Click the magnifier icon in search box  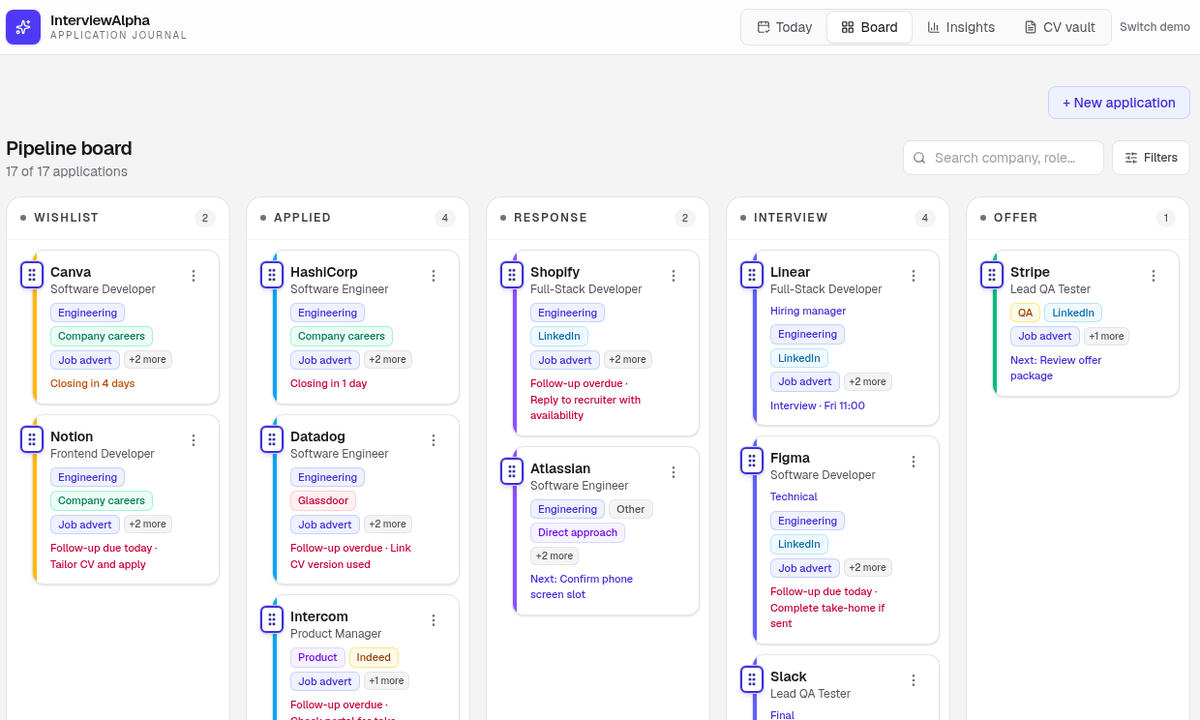[x=920, y=158]
